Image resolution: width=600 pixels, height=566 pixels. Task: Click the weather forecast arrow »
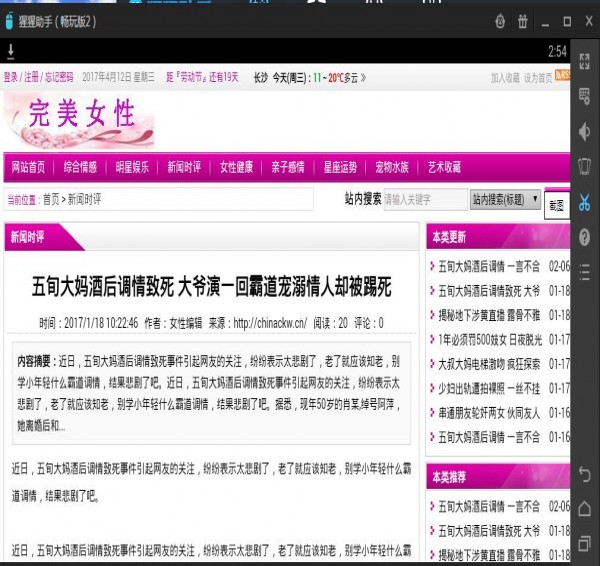click(x=363, y=78)
